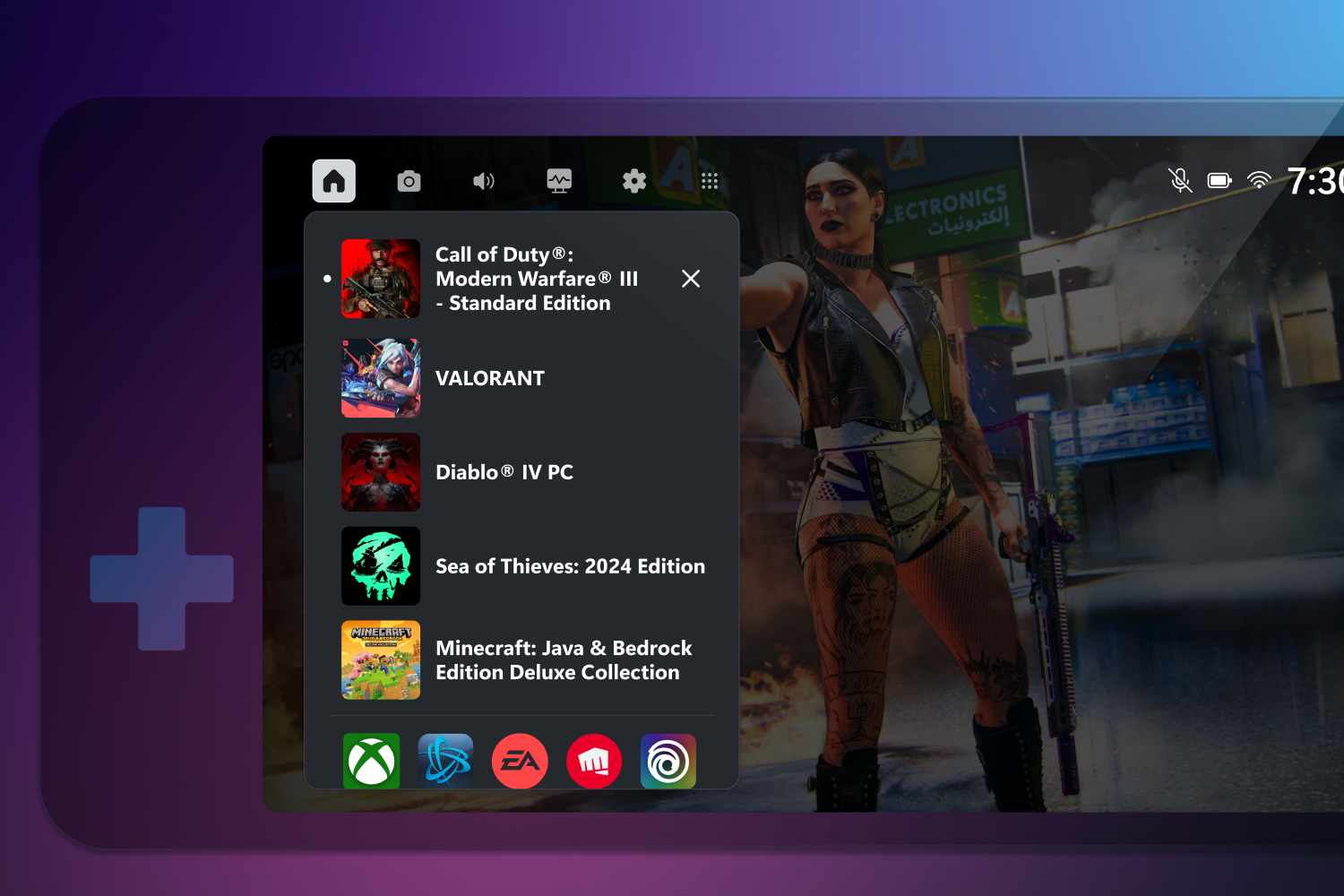The image size is (1344, 896).
Task: Launch the Xbox app icon
Action: coord(371,761)
